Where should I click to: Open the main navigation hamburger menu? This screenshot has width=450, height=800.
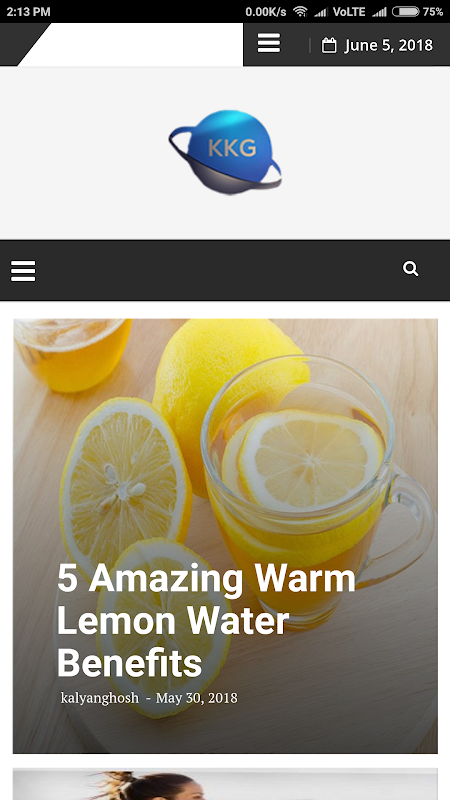point(23,271)
